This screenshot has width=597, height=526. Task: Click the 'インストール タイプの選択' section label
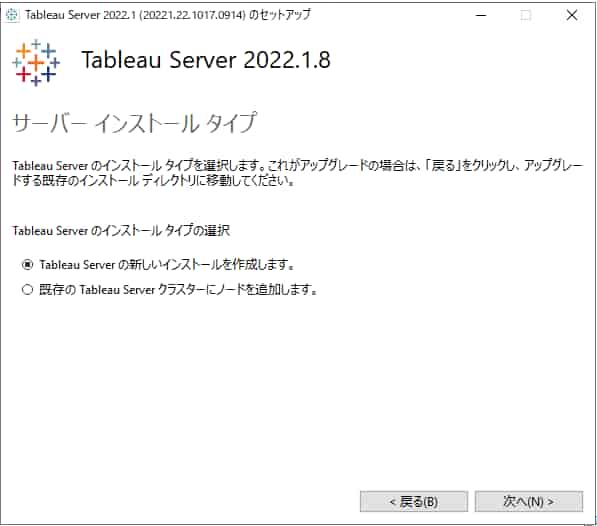121,231
